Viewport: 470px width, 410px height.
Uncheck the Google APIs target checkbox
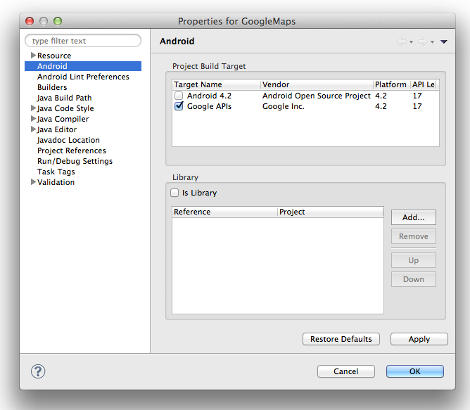[x=179, y=106]
